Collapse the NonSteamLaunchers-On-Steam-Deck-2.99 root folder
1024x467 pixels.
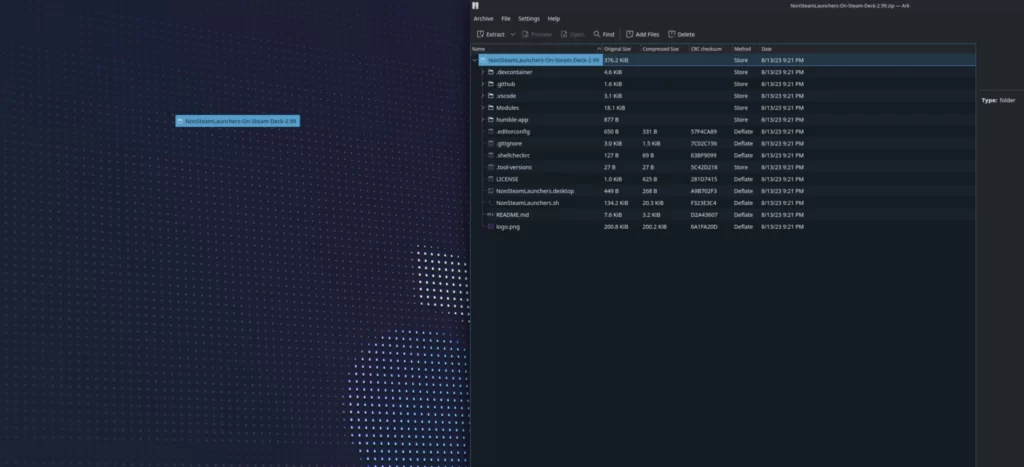[x=475, y=60]
